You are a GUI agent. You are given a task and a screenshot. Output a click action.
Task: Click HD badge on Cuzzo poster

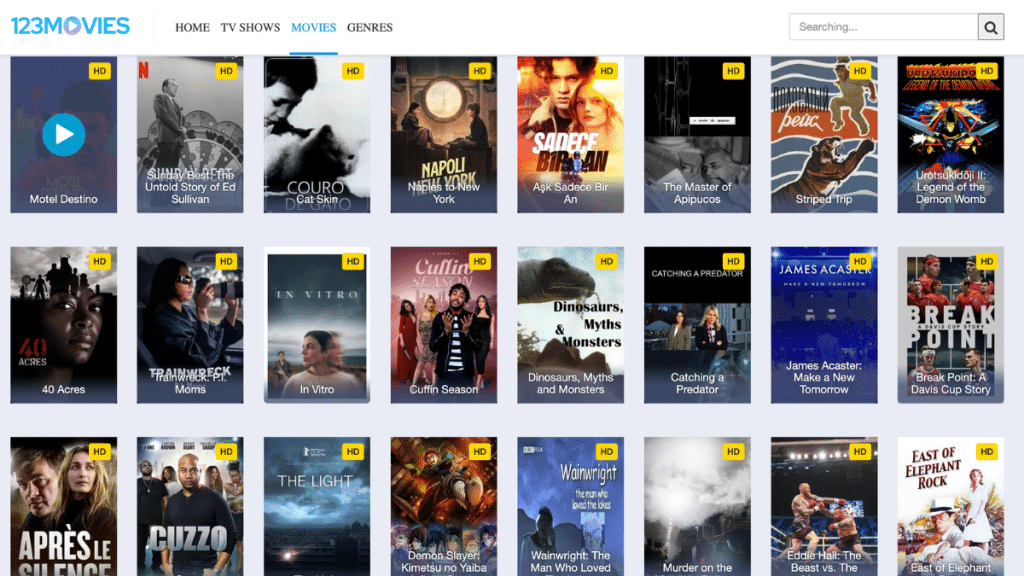pyautogui.click(x=226, y=451)
